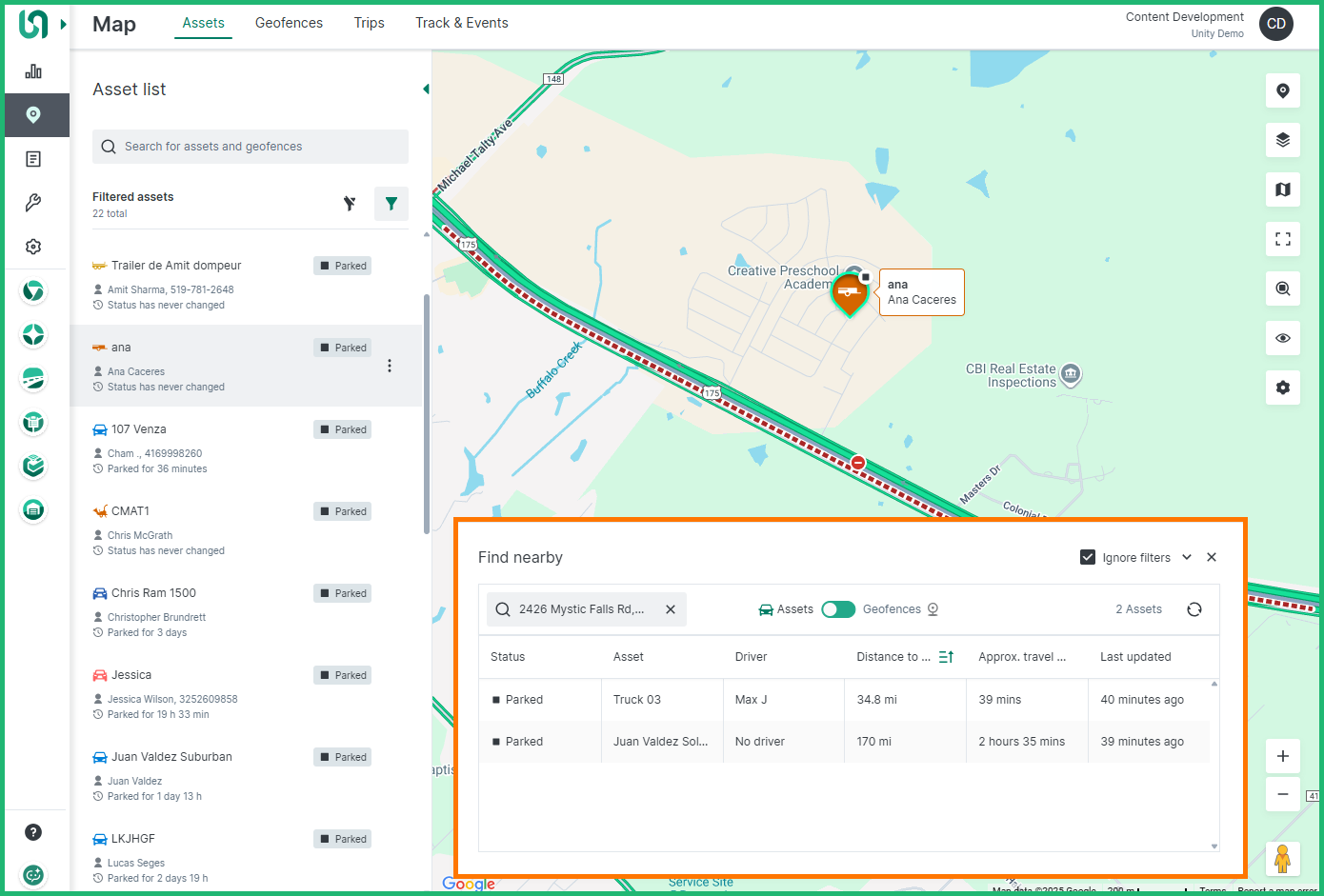Switch to the Geofences tab
Image resolution: width=1324 pixels, height=896 pixels.
click(289, 23)
